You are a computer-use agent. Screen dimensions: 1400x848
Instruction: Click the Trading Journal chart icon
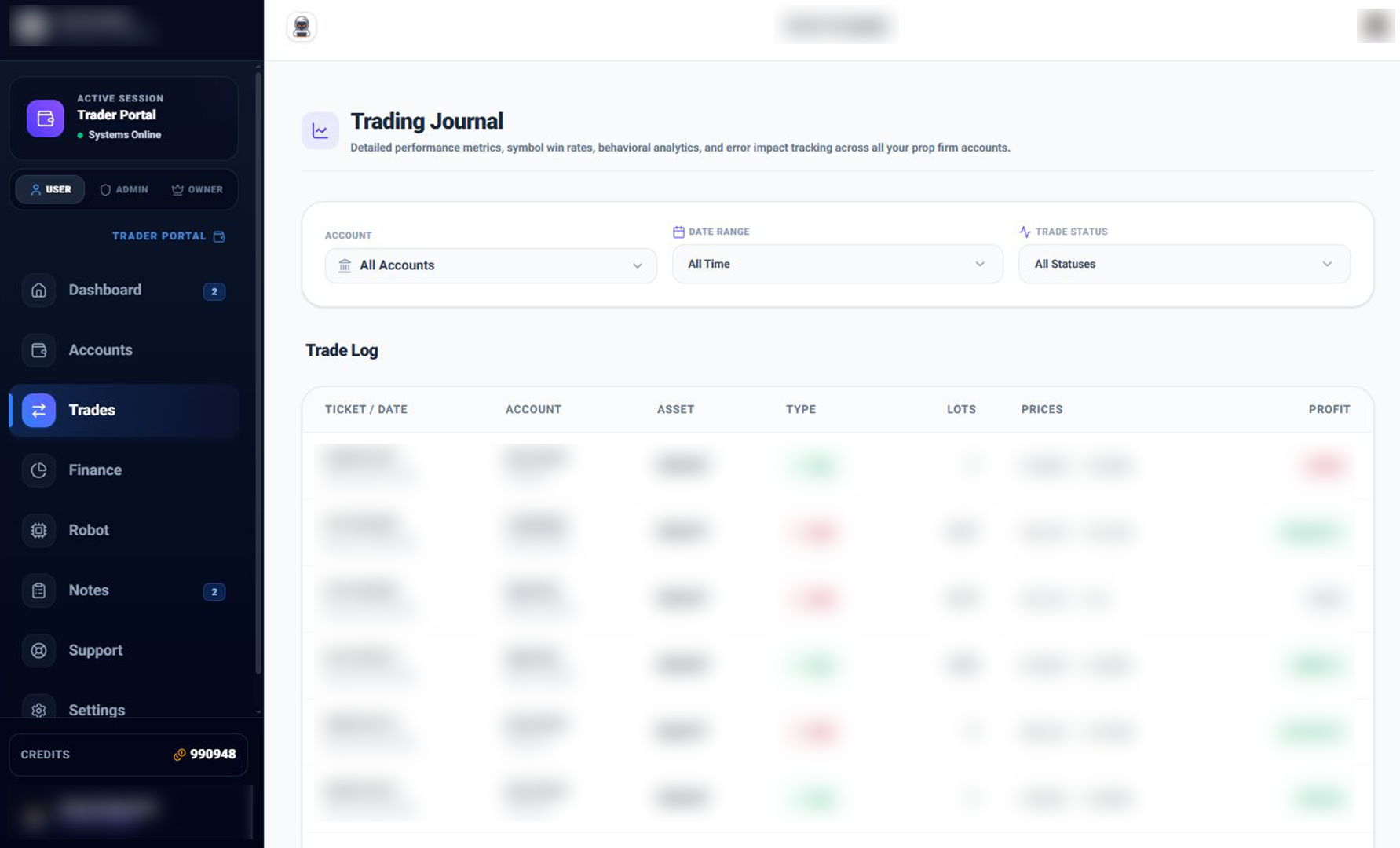(x=320, y=130)
